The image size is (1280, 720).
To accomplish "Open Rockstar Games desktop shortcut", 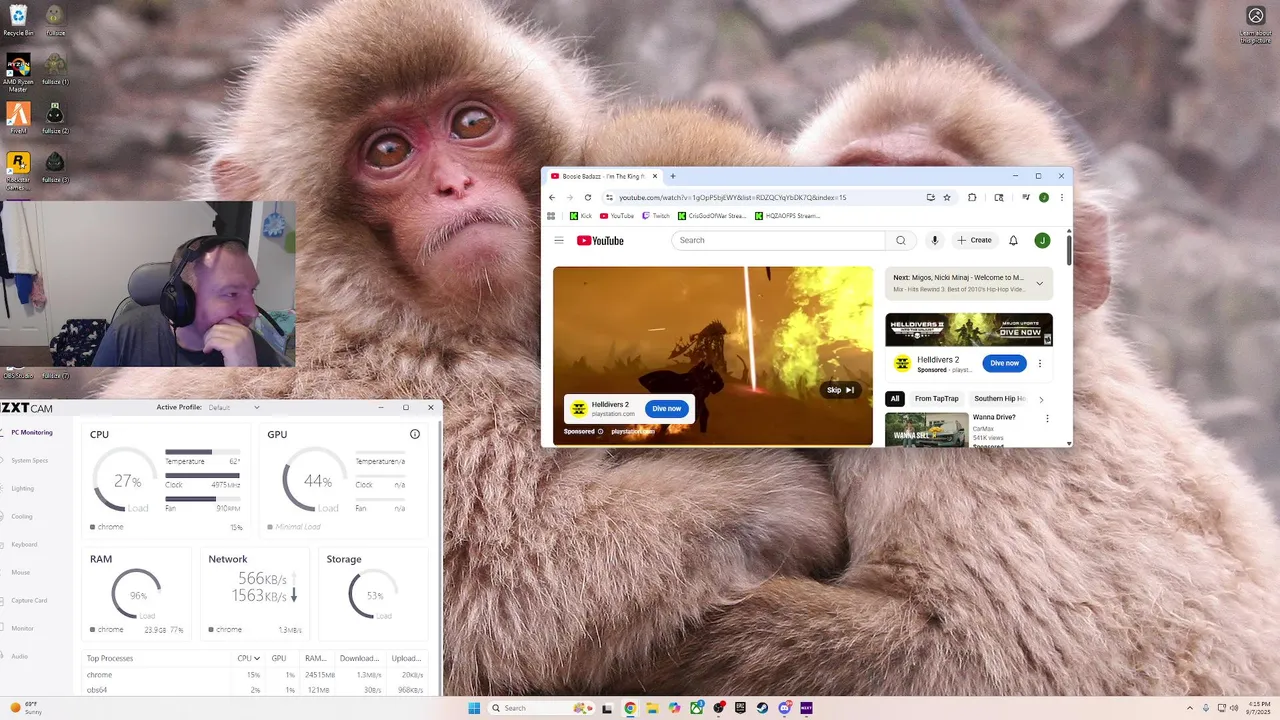I will [18, 169].
